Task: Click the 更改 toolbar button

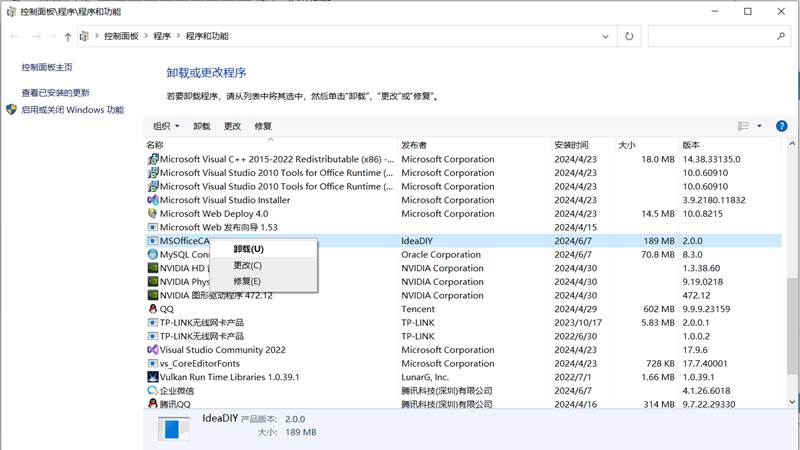Action: pos(232,126)
